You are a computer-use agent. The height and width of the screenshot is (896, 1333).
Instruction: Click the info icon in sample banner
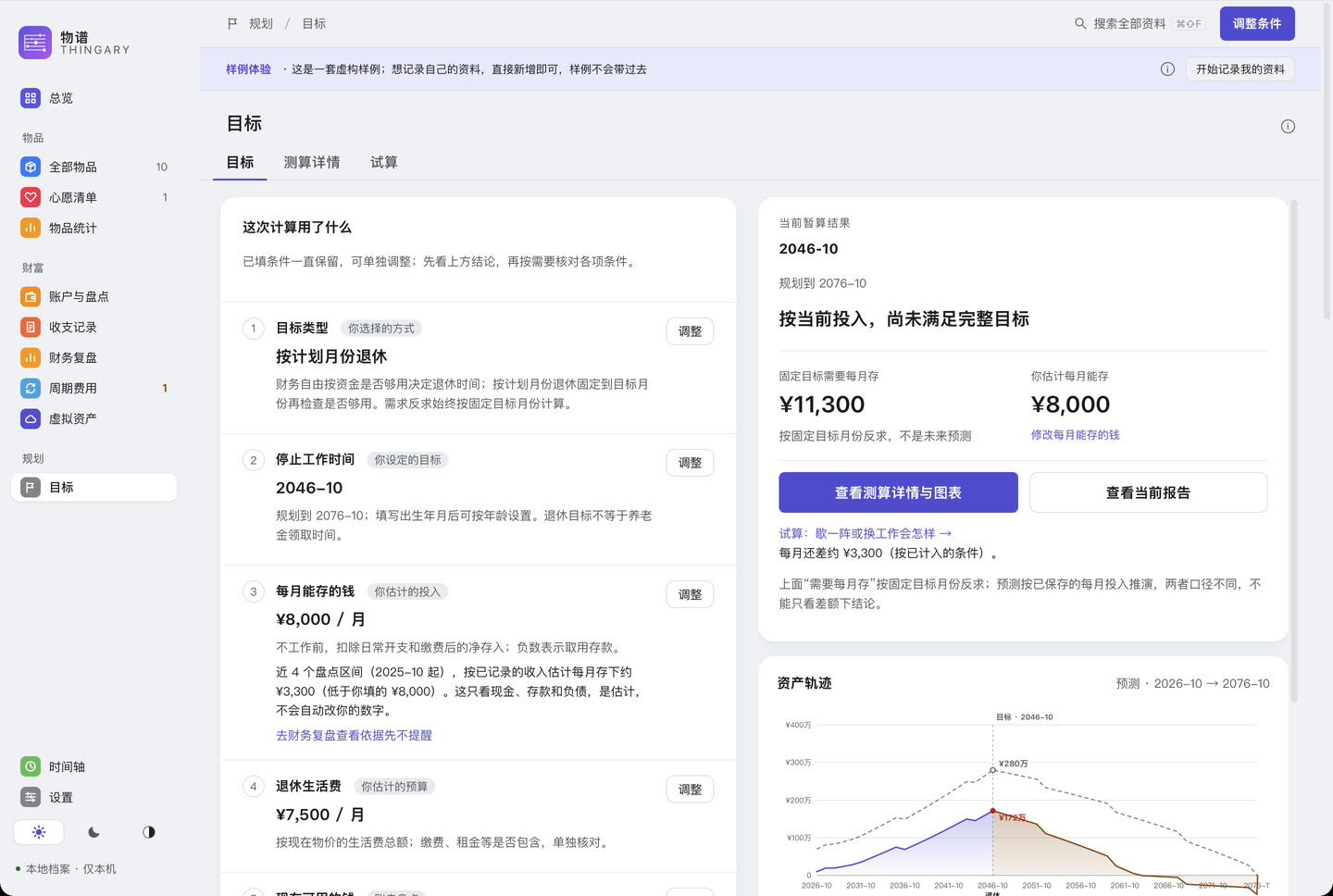1167,69
